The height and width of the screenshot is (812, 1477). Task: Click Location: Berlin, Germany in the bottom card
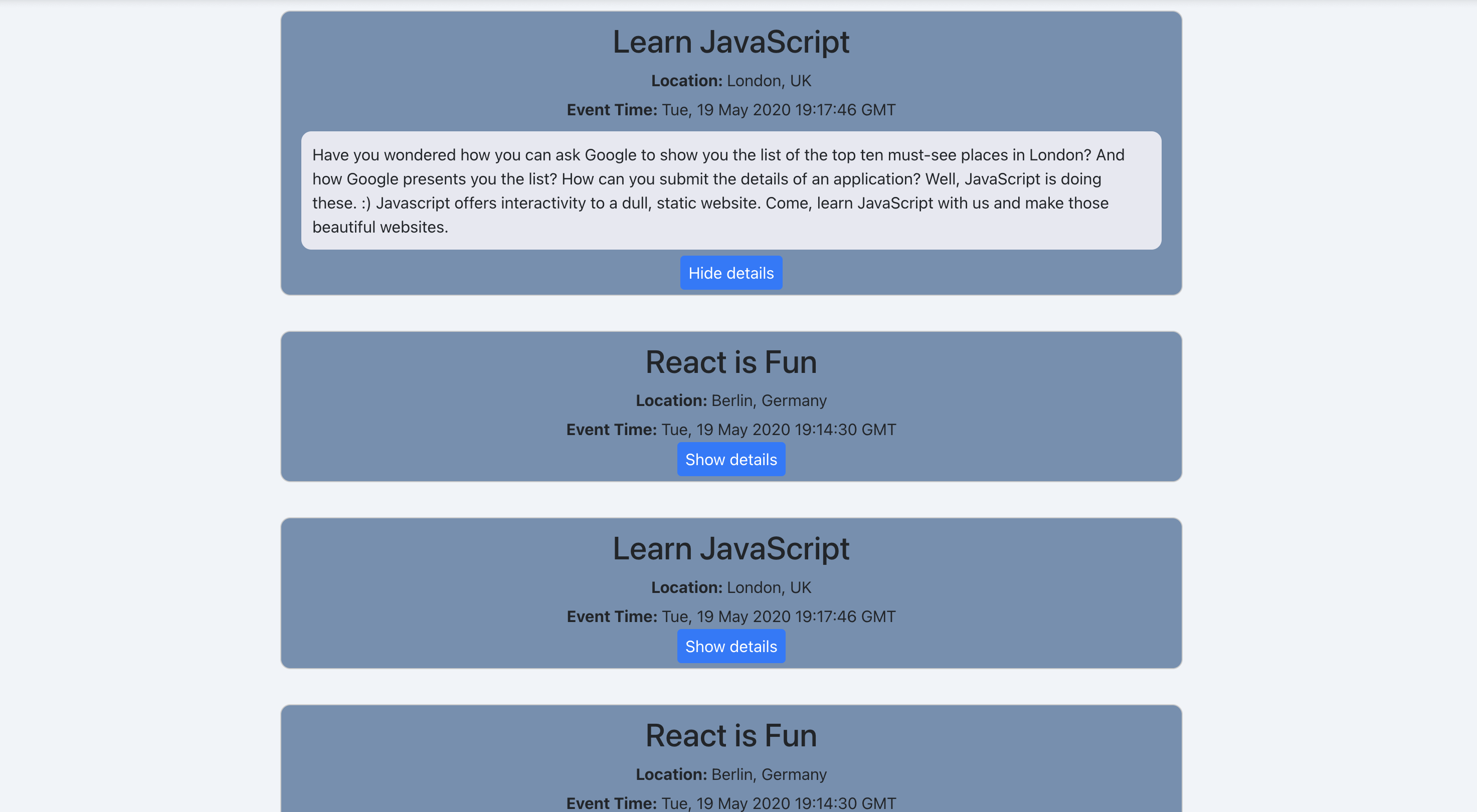731,774
